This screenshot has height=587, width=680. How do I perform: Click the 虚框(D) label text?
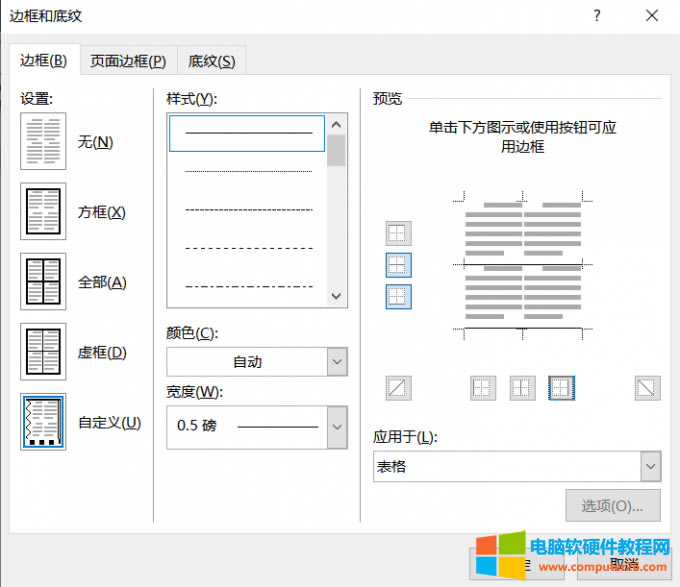pos(102,352)
